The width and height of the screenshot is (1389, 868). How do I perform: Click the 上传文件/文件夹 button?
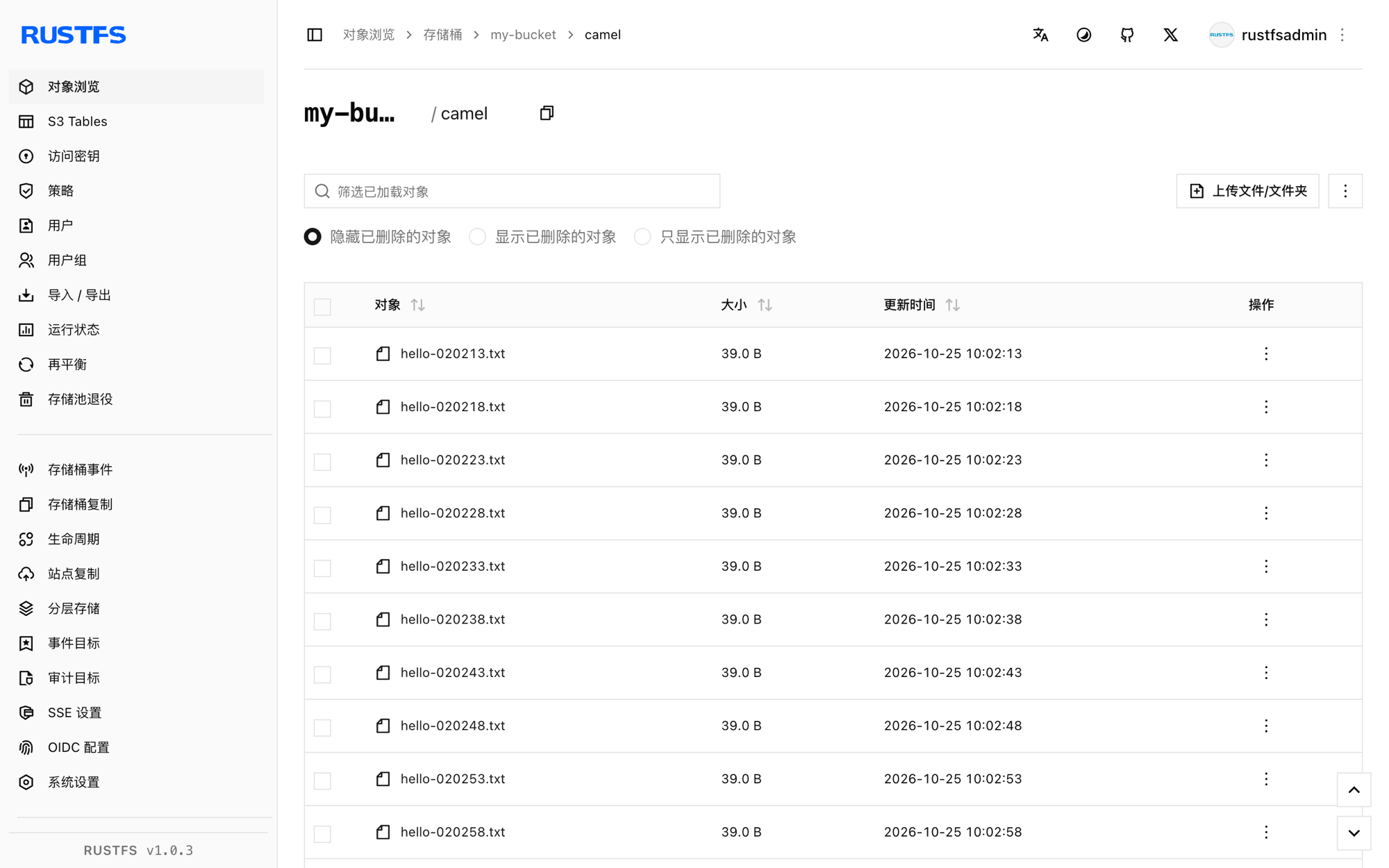1247,191
